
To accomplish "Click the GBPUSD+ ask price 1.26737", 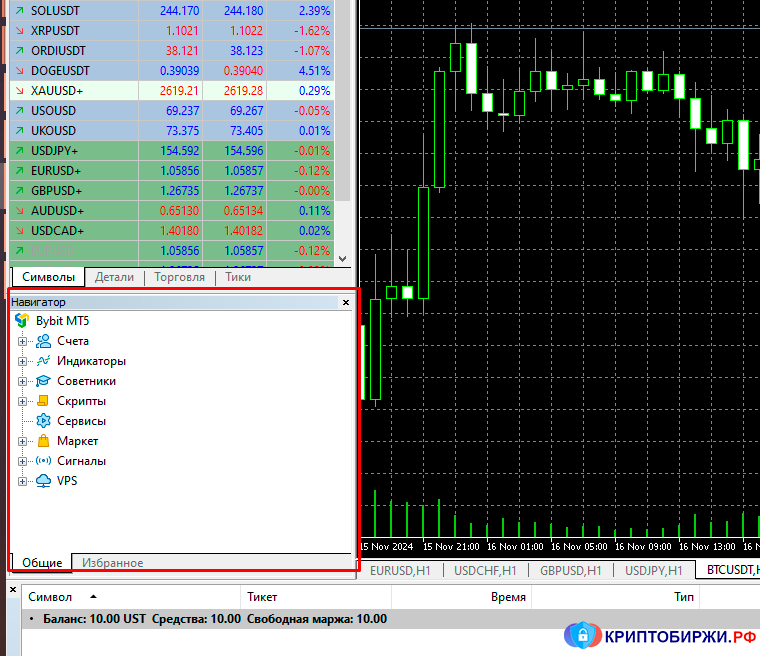I will pos(243,191).
